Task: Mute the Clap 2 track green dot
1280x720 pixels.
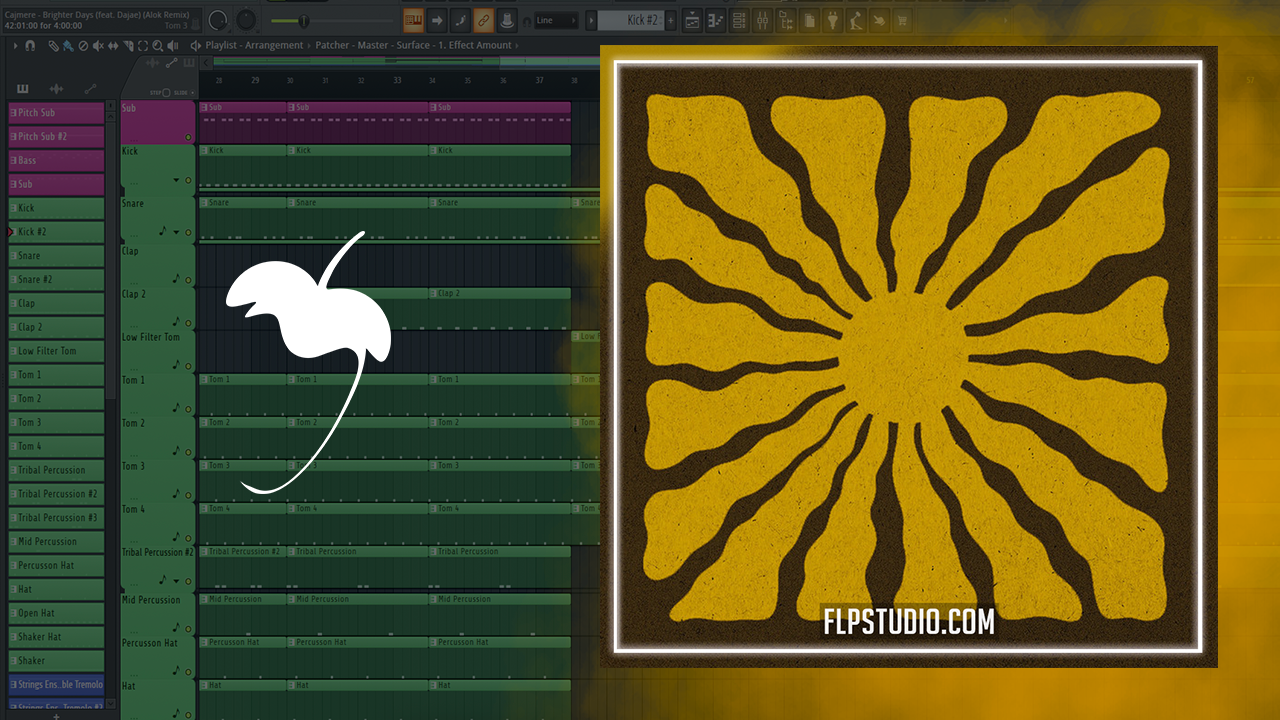Action: click(188, 323)
